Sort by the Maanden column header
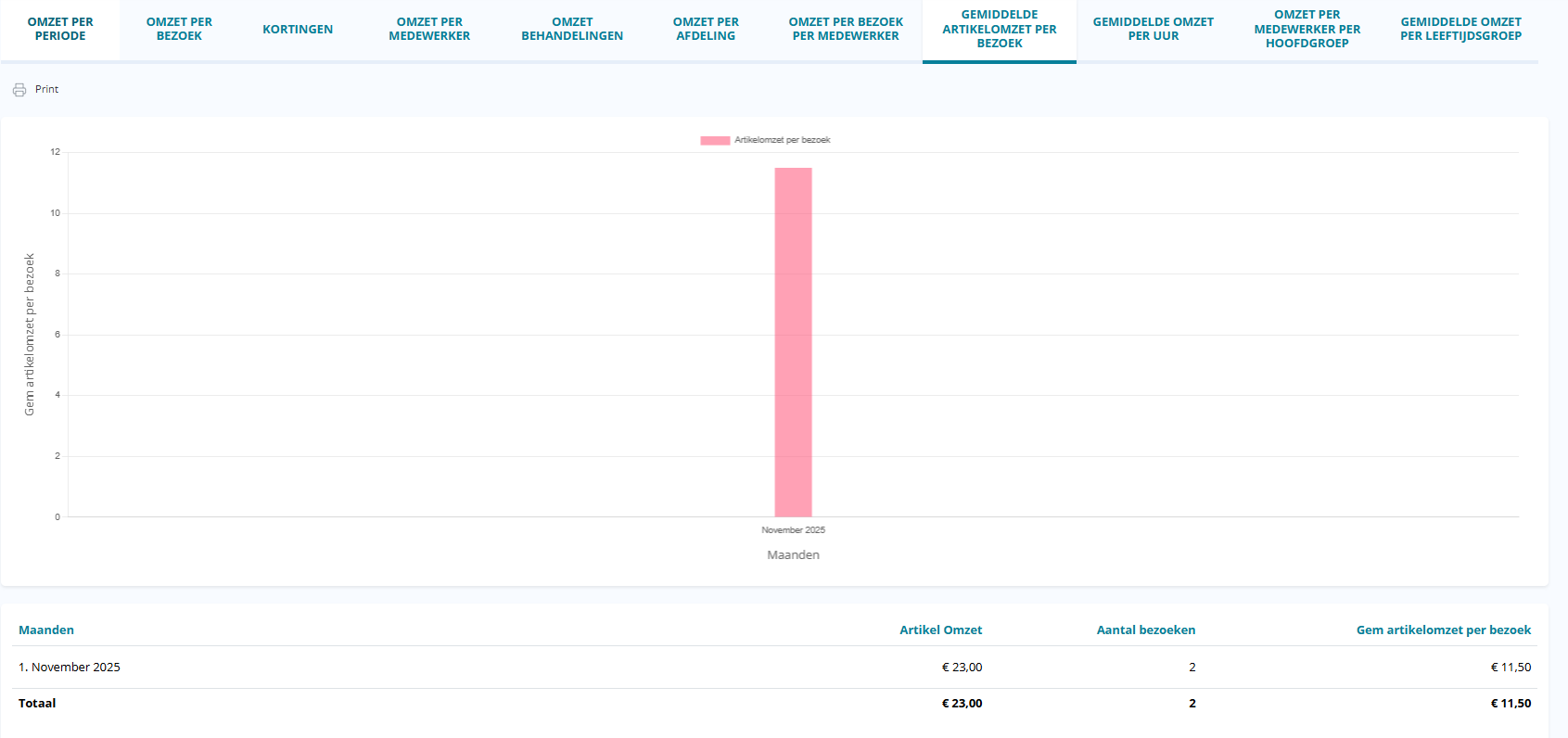The height and width of the screenshot is (738, 1568). click(x=46, y=630)
